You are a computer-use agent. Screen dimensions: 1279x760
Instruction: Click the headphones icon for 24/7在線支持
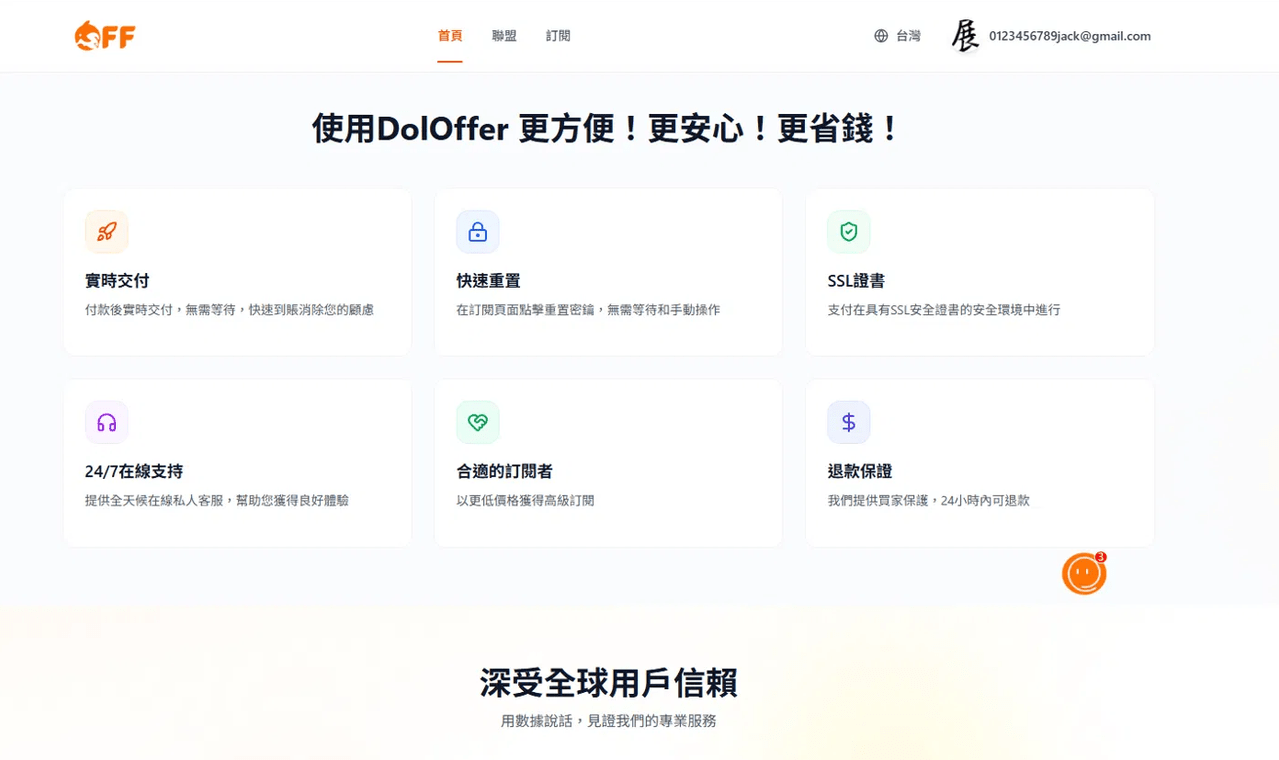tap(106, 422)
